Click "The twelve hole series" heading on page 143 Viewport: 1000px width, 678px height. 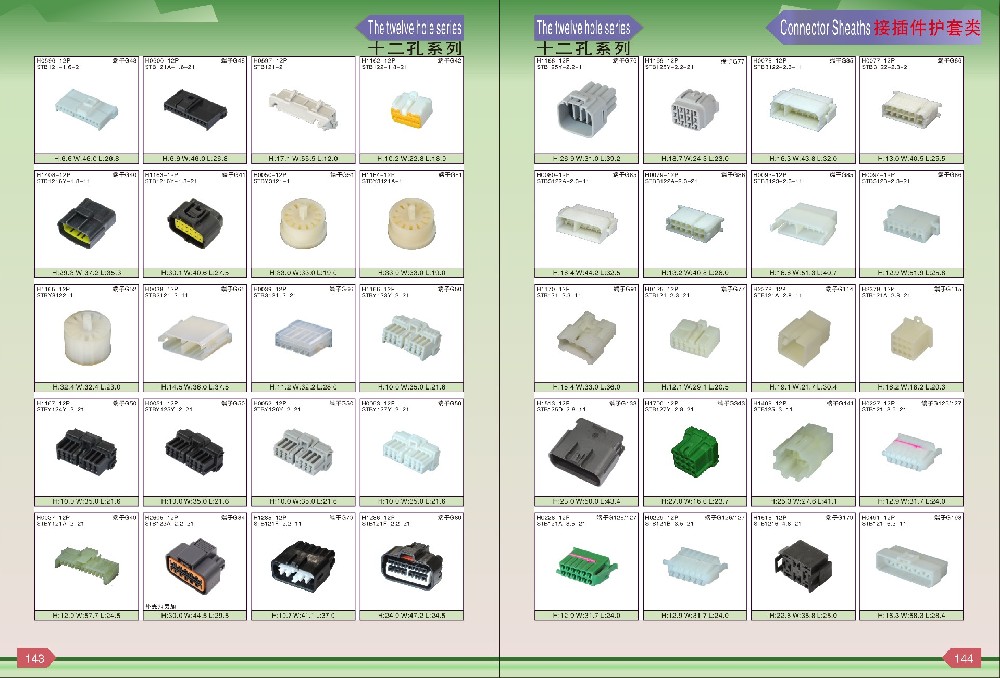(413, 27)
